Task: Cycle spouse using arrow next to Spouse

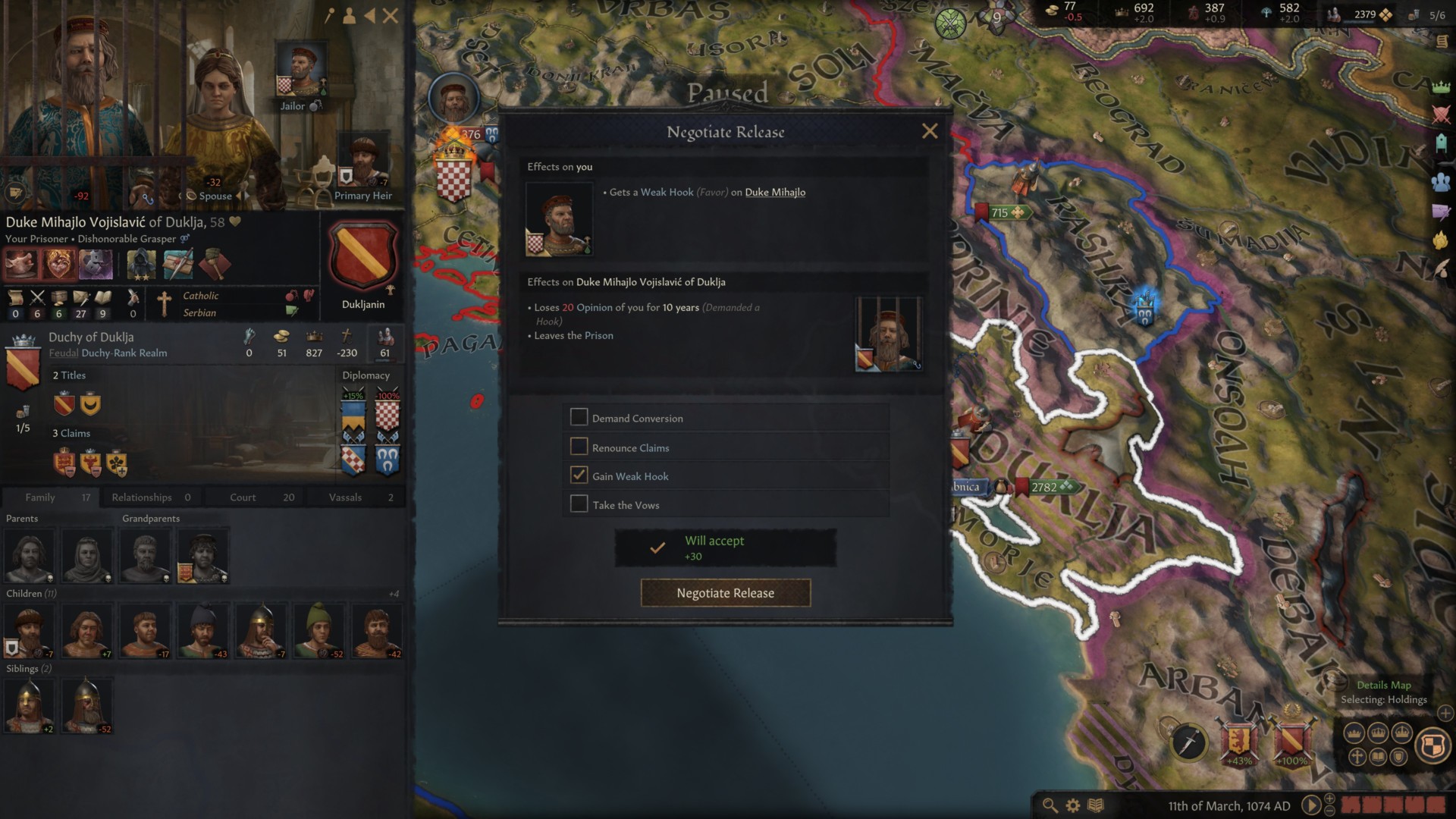Action: pos(243,196)
